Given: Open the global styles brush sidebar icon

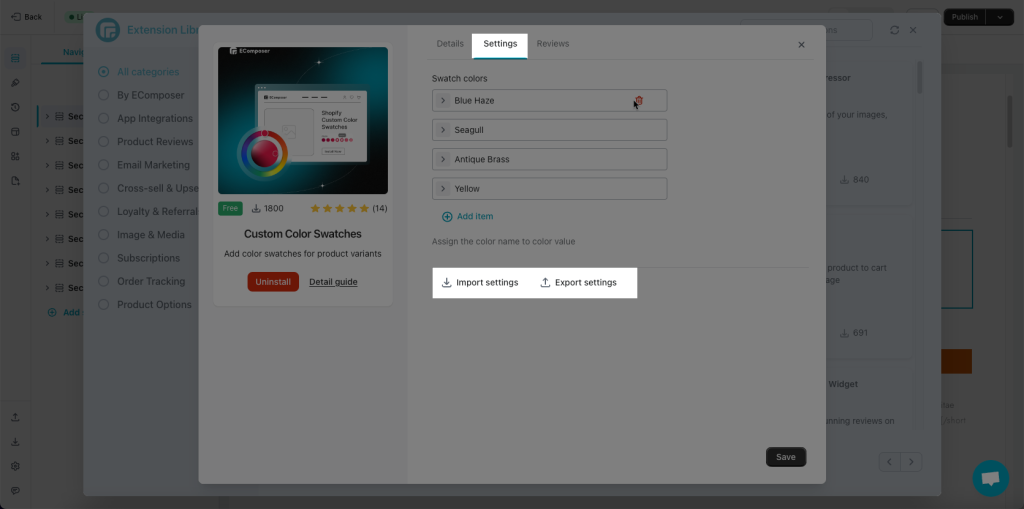Looking at the screenshot, I should point(15,83).
